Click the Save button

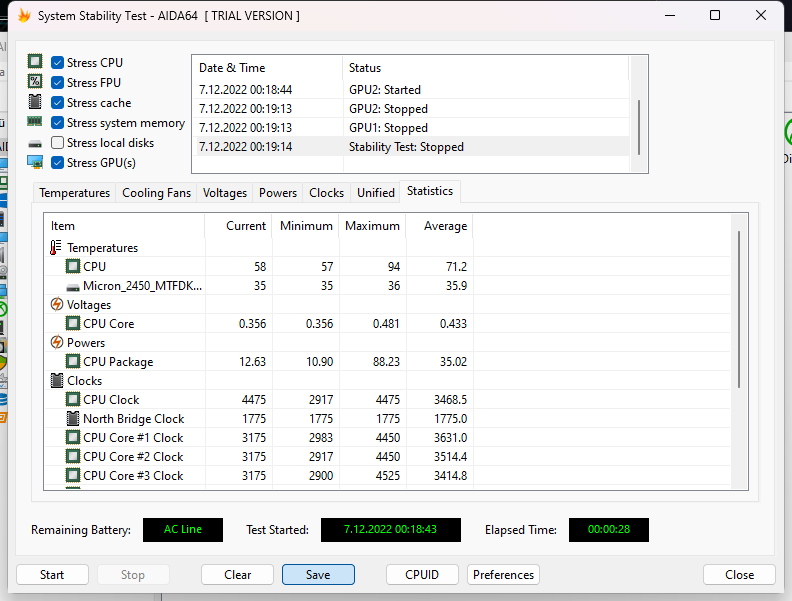pos(318,575)
